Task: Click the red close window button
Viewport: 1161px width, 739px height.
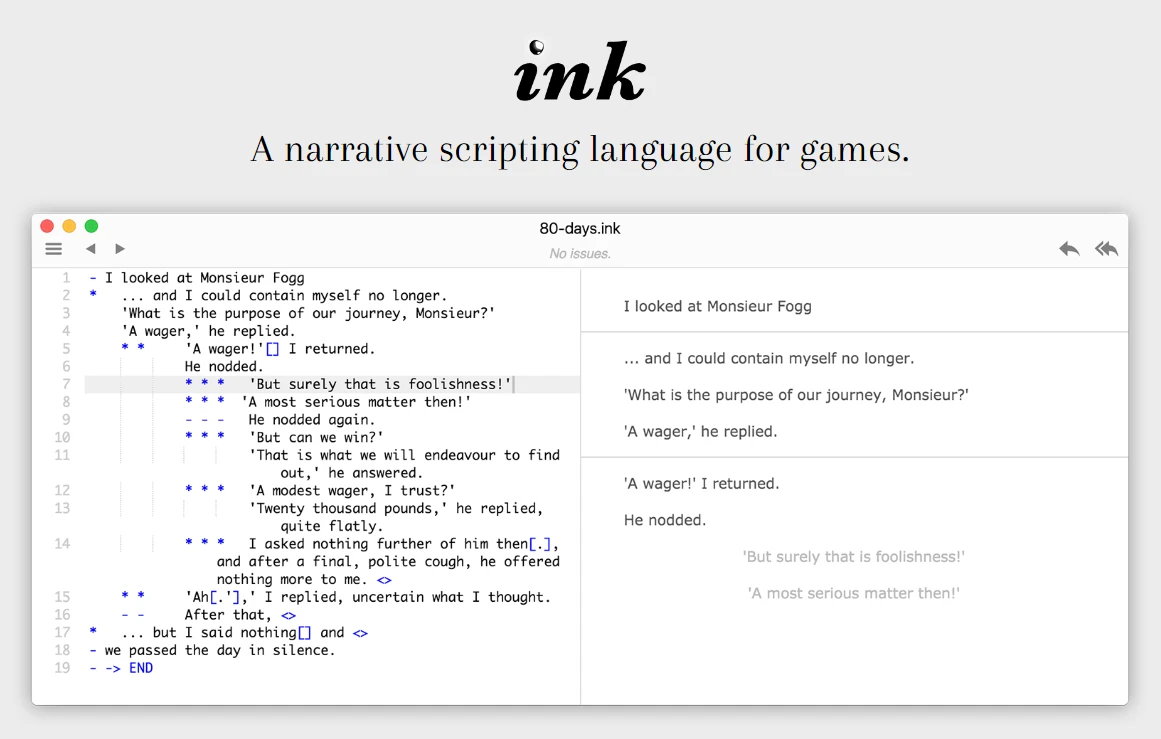Action: pyautogui.click(x=47, y=226)
